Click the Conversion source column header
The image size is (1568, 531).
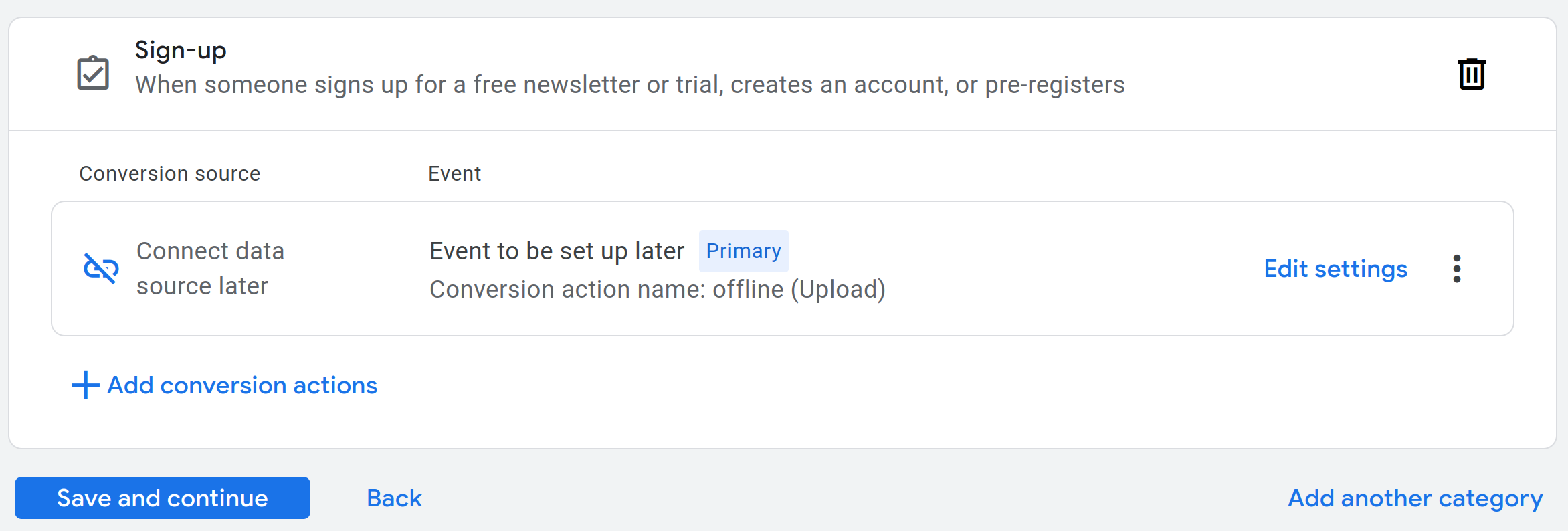pyautogui.click(x=169, y=174)
